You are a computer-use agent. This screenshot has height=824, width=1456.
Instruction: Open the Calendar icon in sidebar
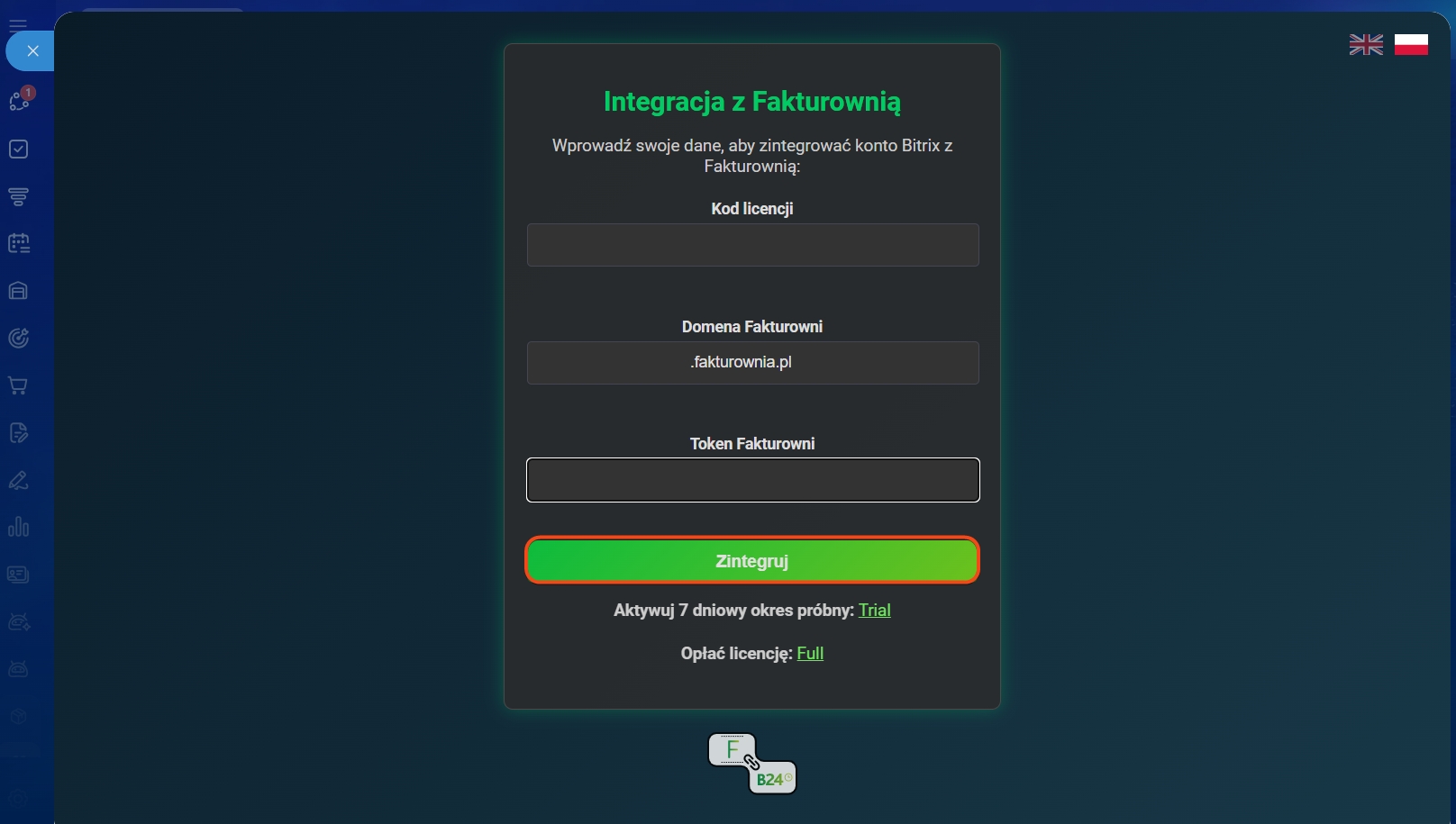tap(19, 243)
